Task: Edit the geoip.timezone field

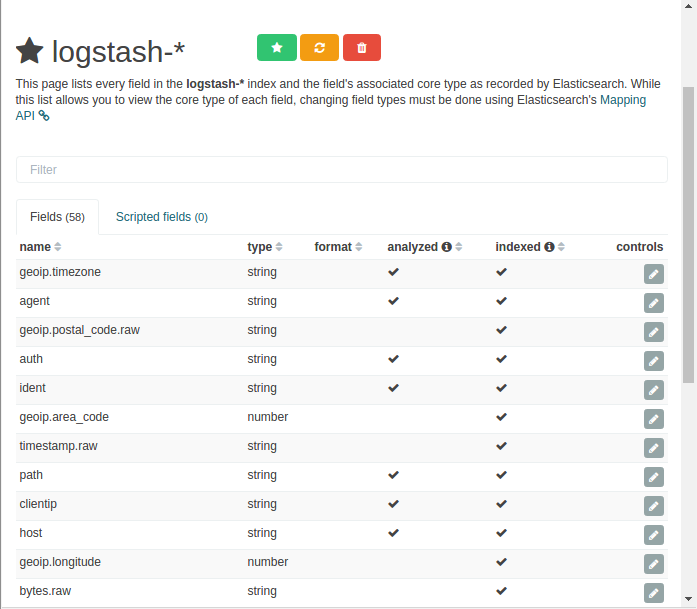Action: point(653,274)
